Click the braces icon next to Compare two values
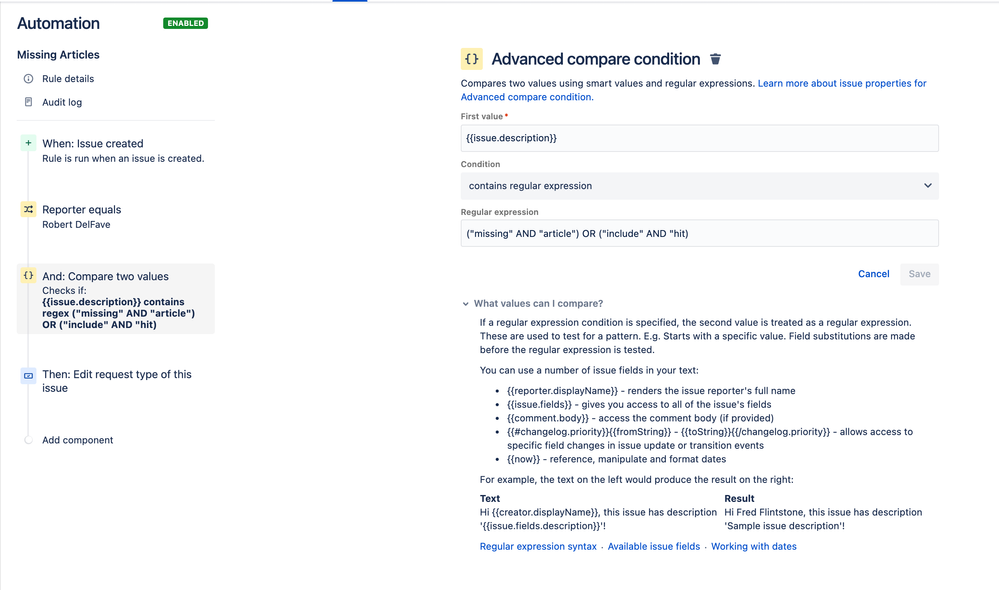 (x=28, y=276)
